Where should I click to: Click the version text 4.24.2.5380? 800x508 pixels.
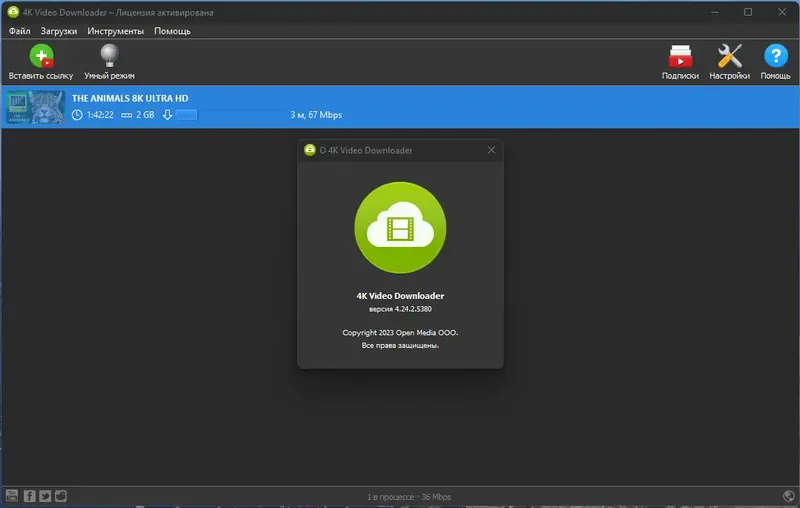401,309
